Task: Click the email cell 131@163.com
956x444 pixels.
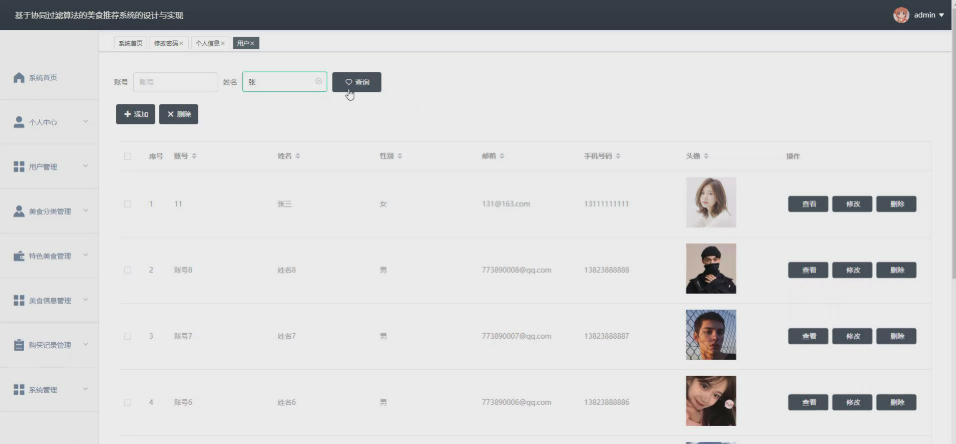Action: [505, 204]
